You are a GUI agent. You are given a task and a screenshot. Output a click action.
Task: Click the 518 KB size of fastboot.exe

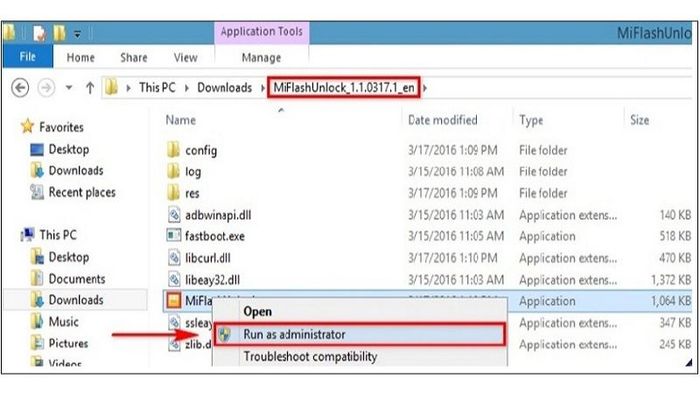(675, 236)
